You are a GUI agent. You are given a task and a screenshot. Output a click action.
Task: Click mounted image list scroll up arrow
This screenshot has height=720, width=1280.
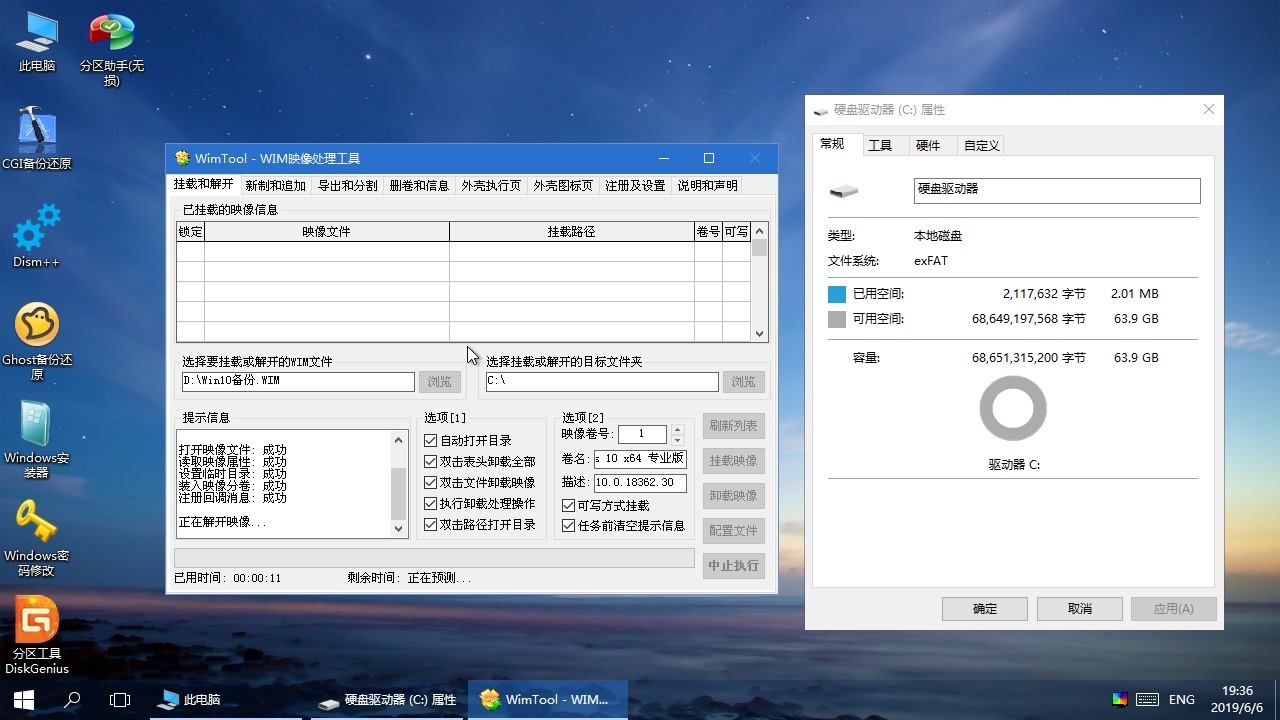point(759,231)
